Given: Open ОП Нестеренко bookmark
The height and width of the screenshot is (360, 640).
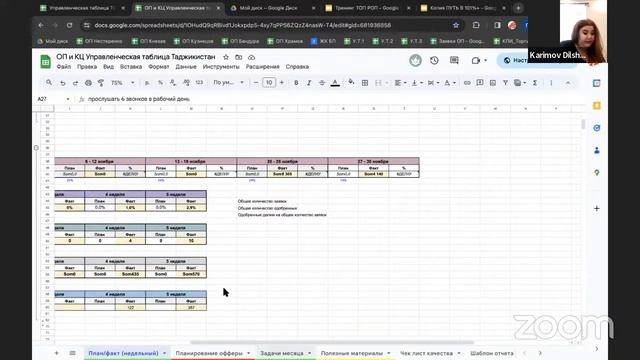Looking at the screenshot, I should tap(99, 41).
